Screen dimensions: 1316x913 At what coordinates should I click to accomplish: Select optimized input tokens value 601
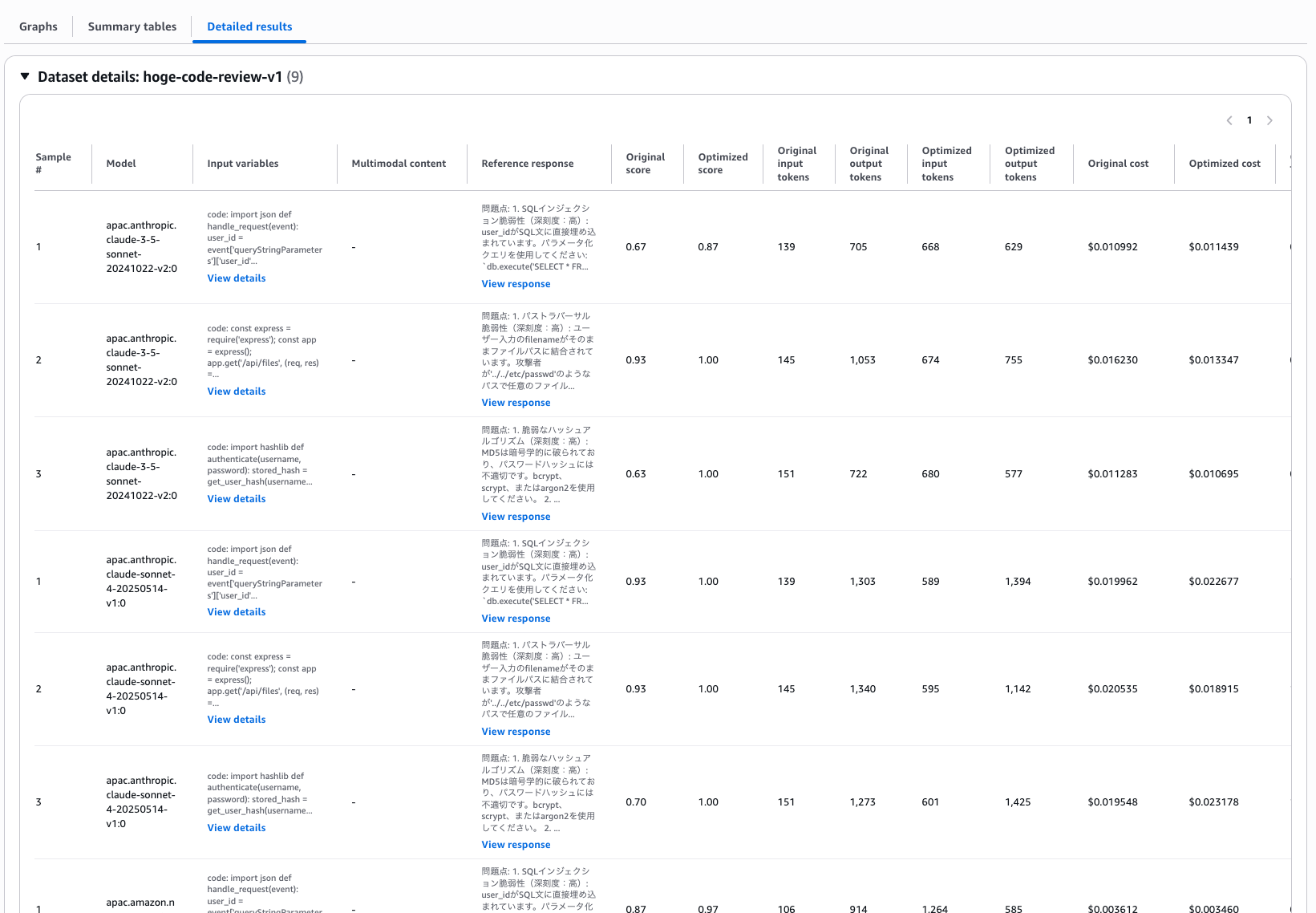930,802
